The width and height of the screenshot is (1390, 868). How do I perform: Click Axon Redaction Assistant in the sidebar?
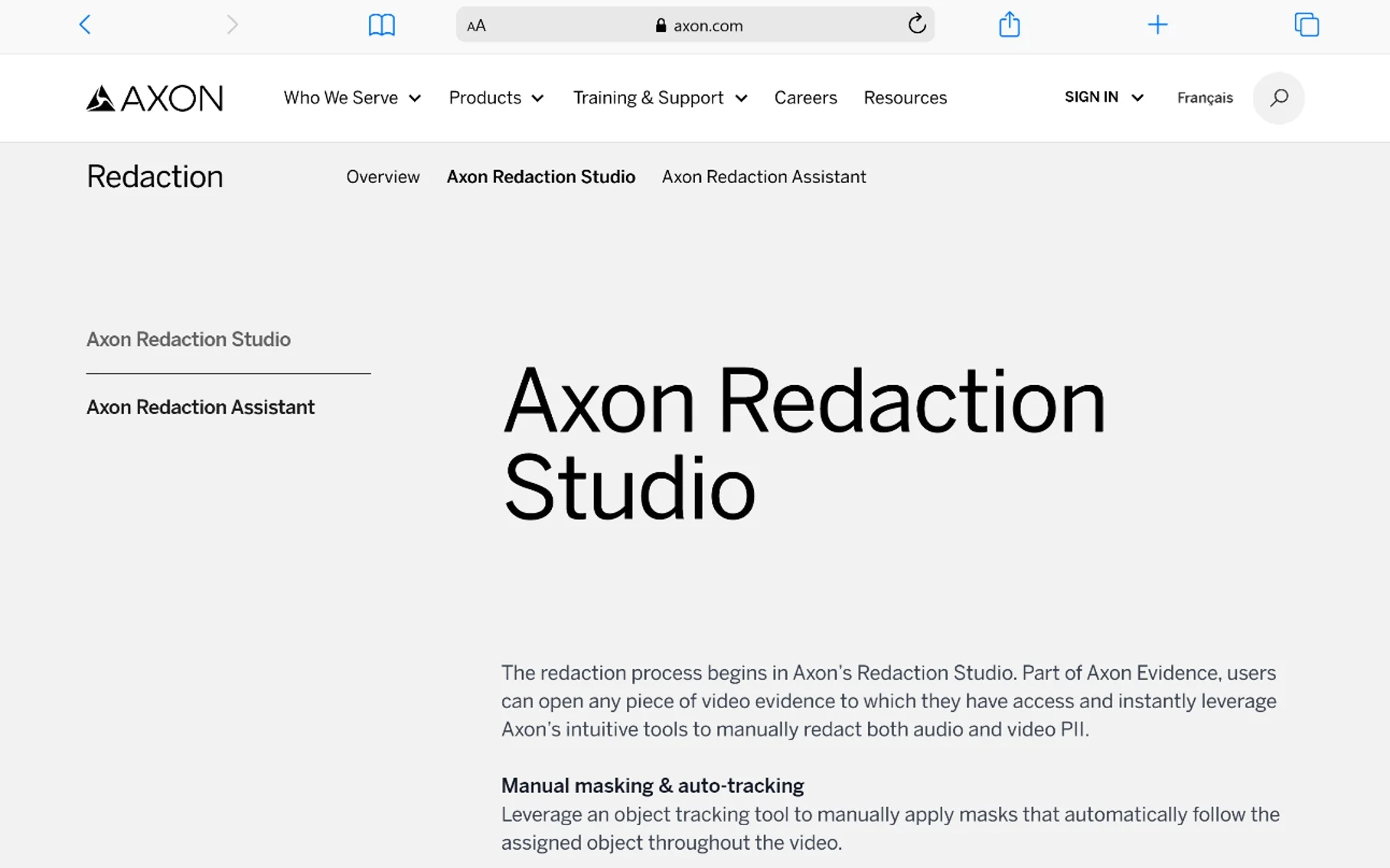[201, 407]
